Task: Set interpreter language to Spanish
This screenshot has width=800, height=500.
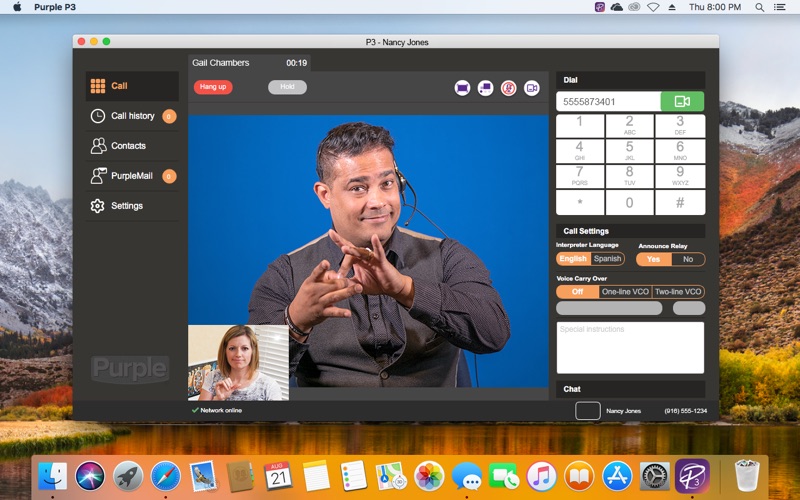Action: coord(607,259)
